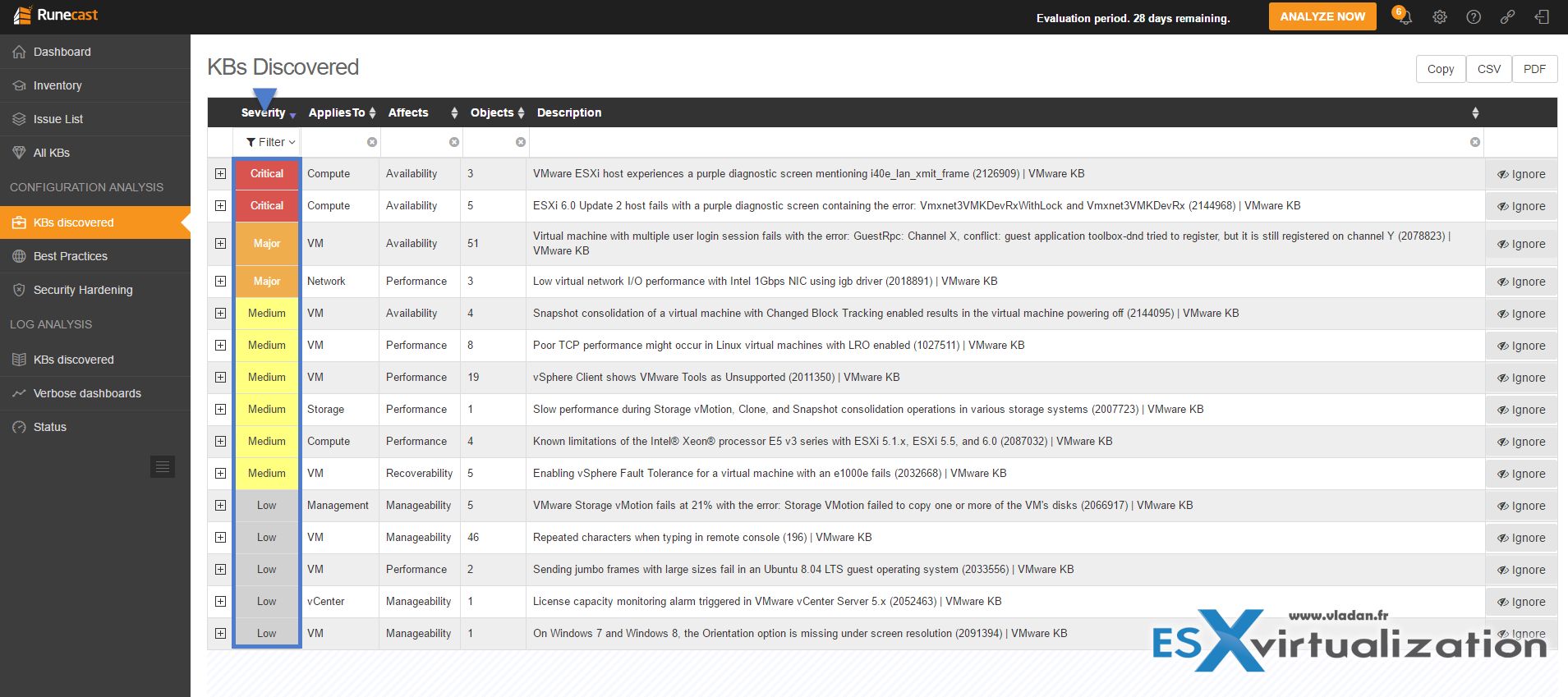Sort by the Affects column

coord(422,112)
